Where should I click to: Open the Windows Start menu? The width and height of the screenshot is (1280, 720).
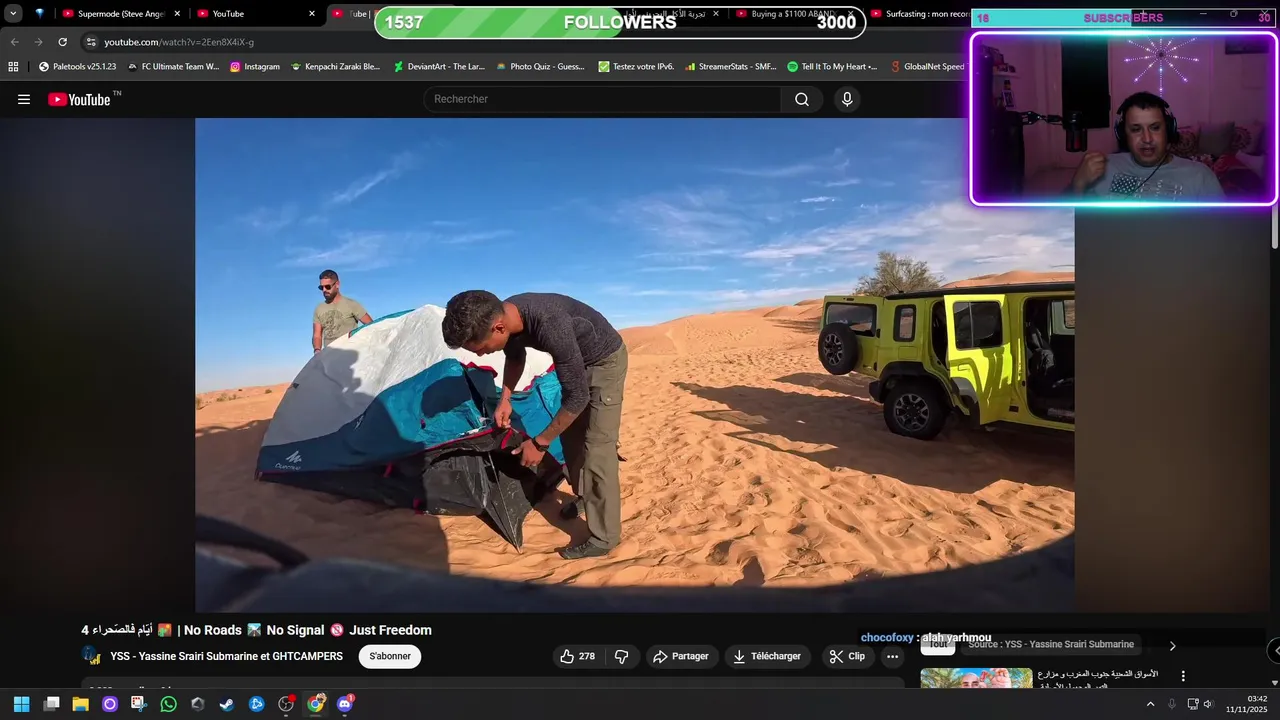(x=21, y=704)
